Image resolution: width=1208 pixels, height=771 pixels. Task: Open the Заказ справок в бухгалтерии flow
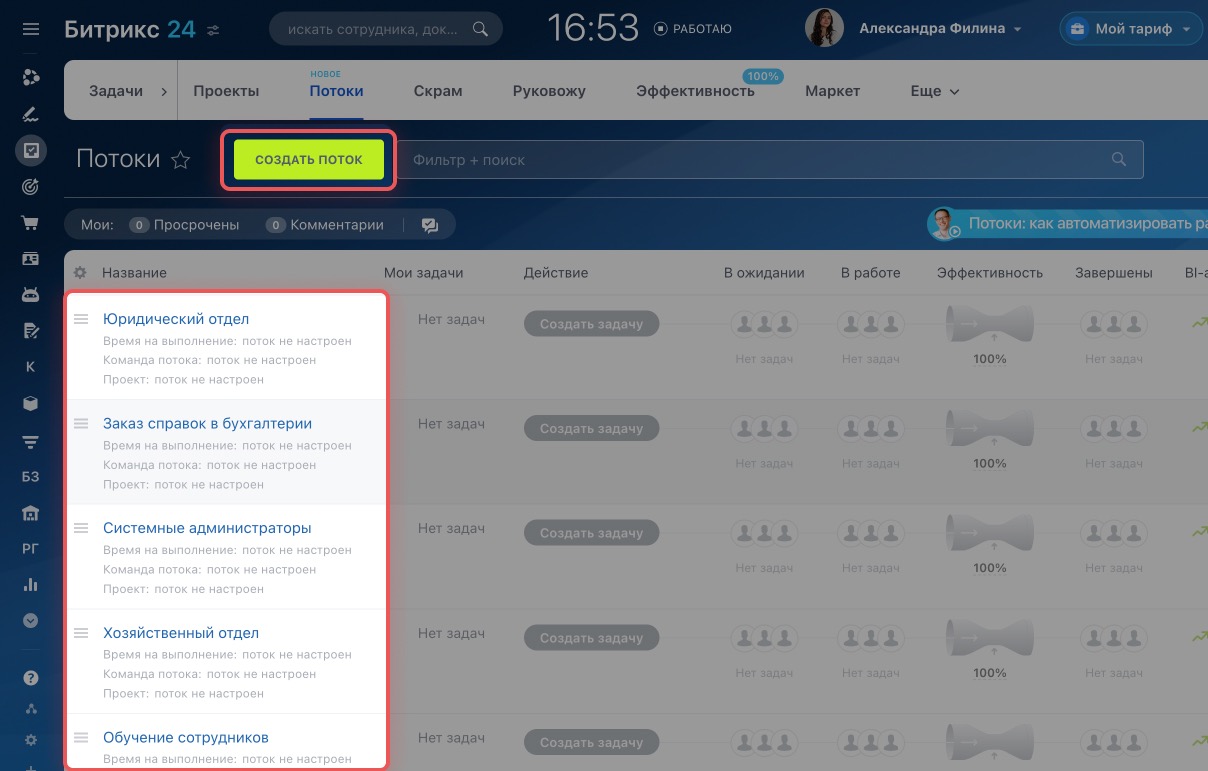pos(208,423)
